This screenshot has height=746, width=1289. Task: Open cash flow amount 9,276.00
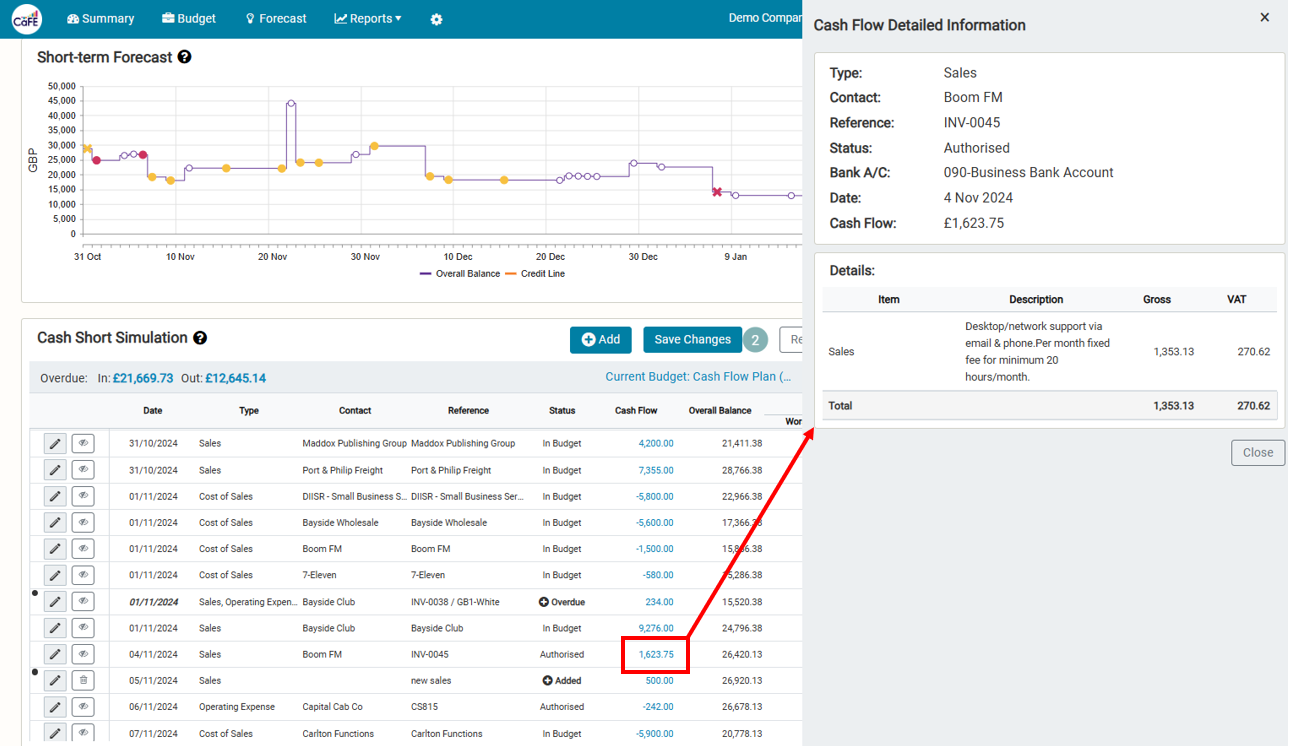click(x=656, y=628)
